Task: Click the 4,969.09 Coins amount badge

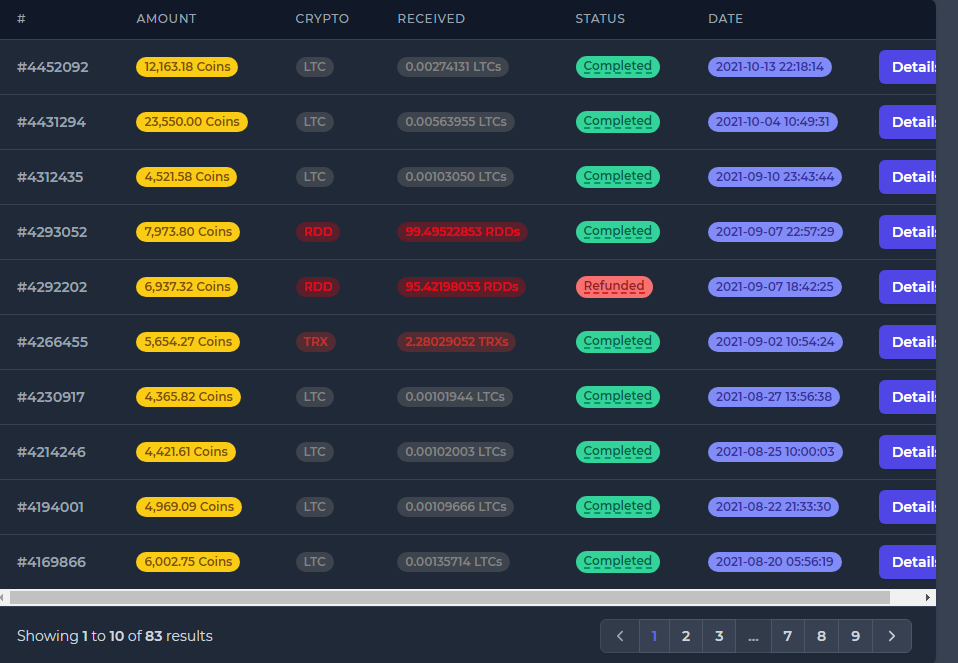Action: click(x=189, y=507)
